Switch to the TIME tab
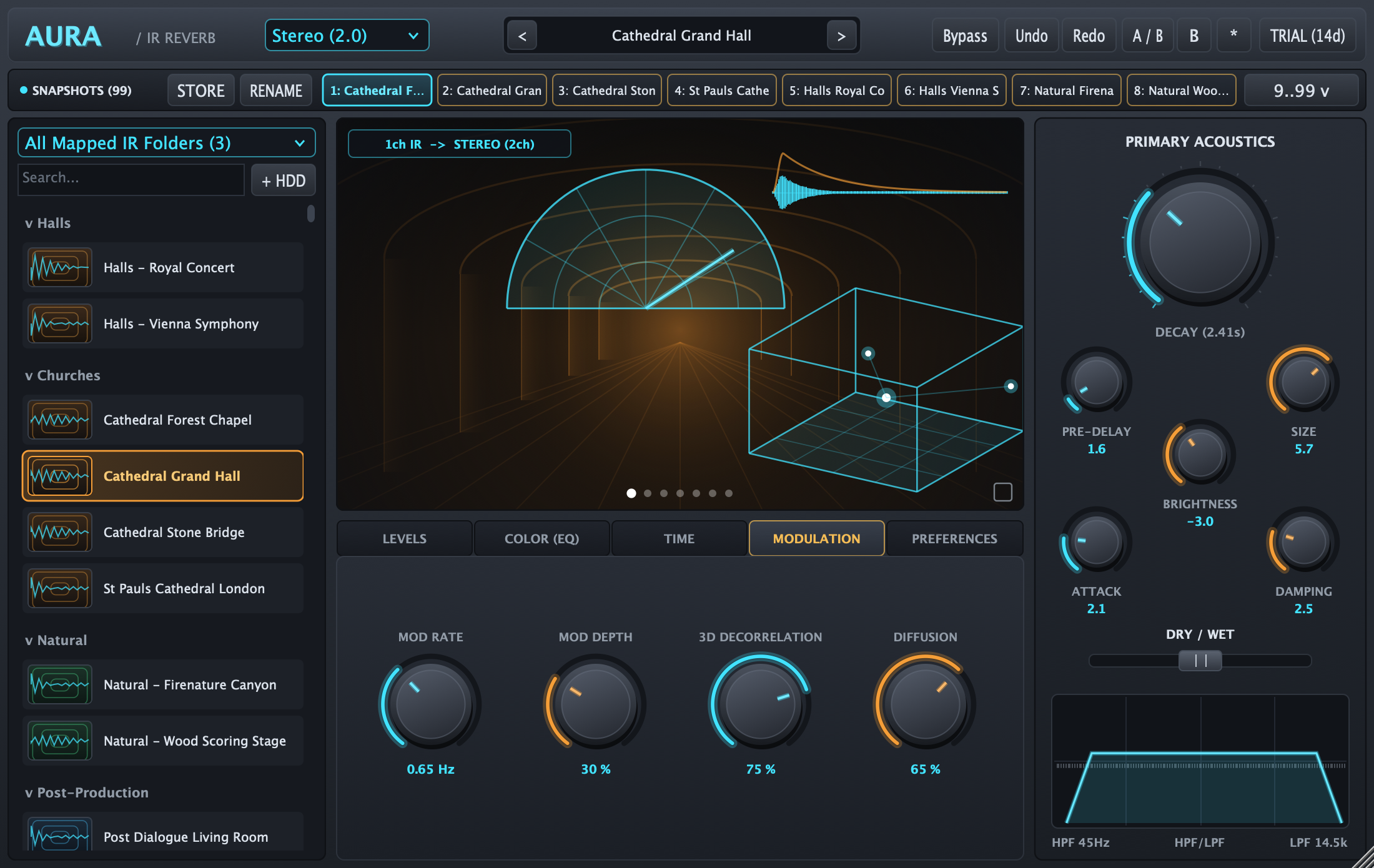1374x868 pixels. (680, 538)
